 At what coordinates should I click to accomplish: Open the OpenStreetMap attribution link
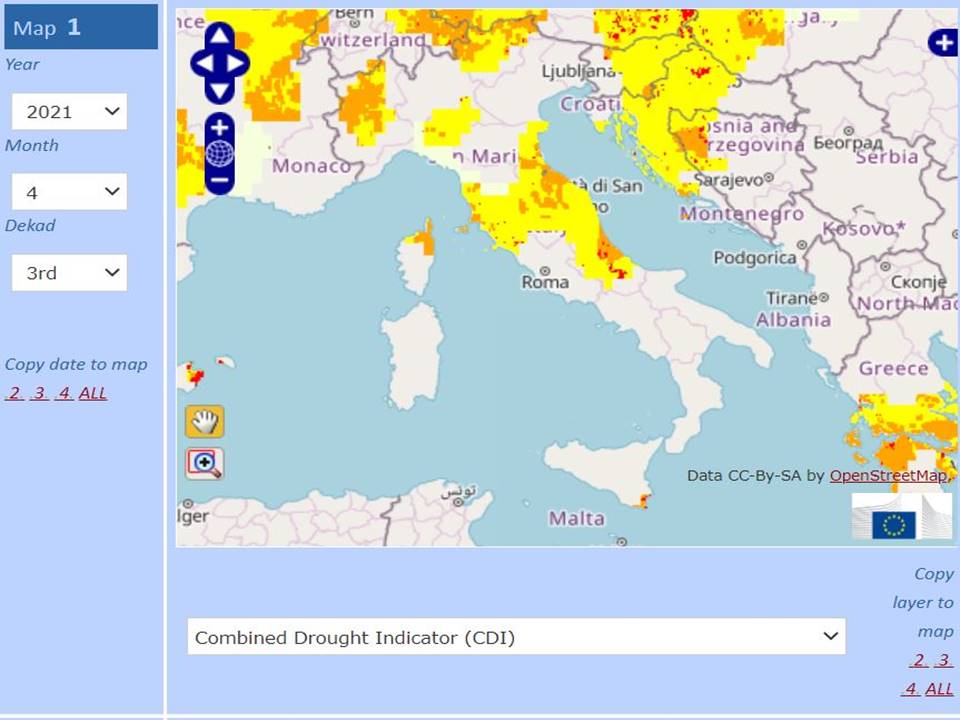(888, 475)
